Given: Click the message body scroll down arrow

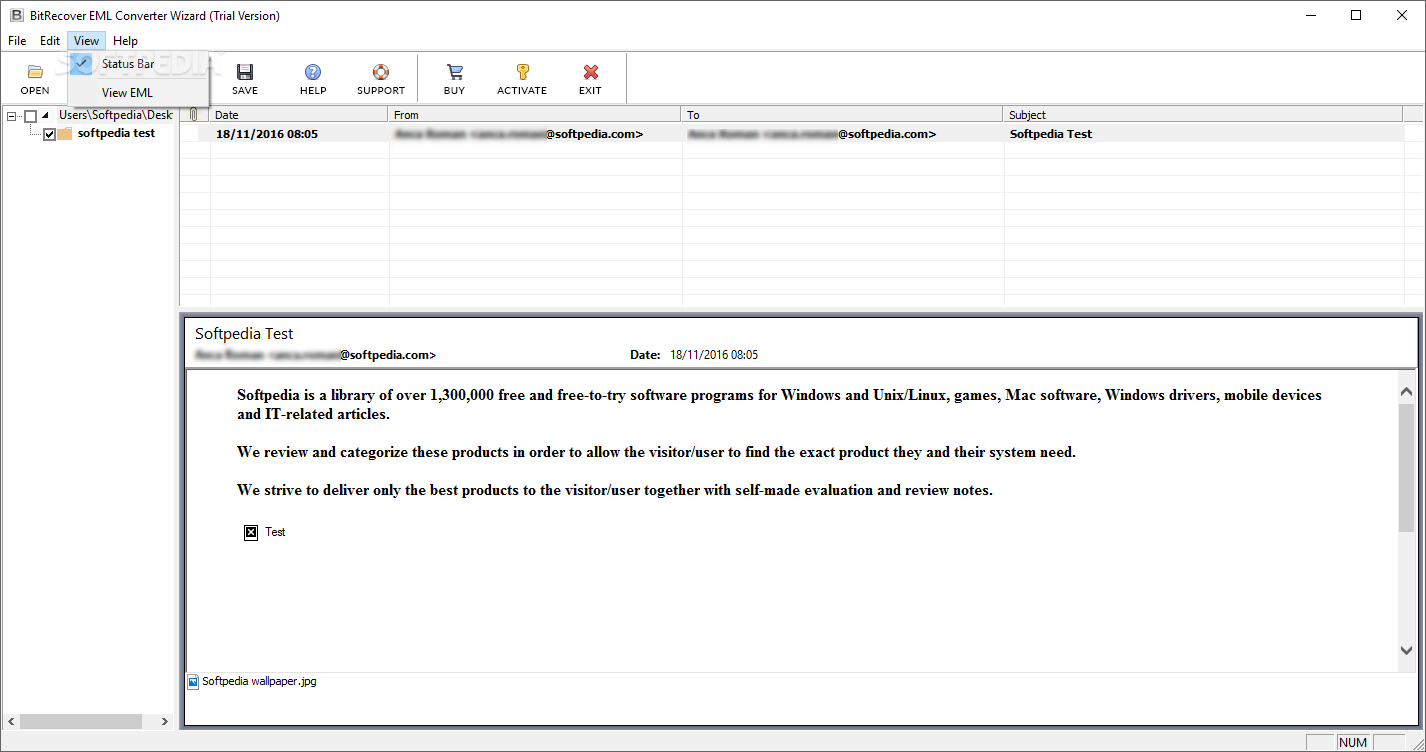Looking at the screenshot, I should (1406, 650).
